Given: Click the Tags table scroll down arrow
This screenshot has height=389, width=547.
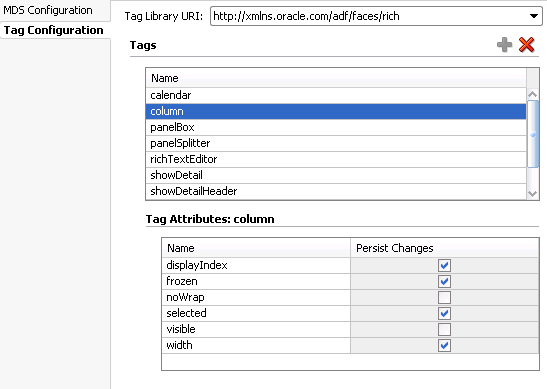Looking at the screenshot, I should (x=532, y=194).
